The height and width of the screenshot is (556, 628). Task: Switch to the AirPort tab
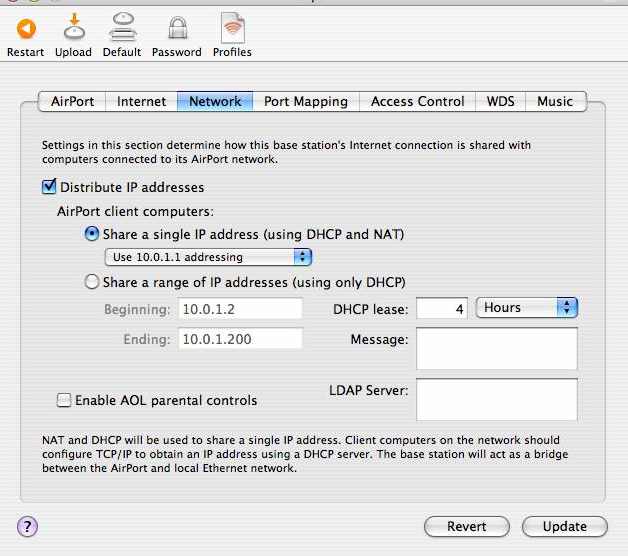72,101
